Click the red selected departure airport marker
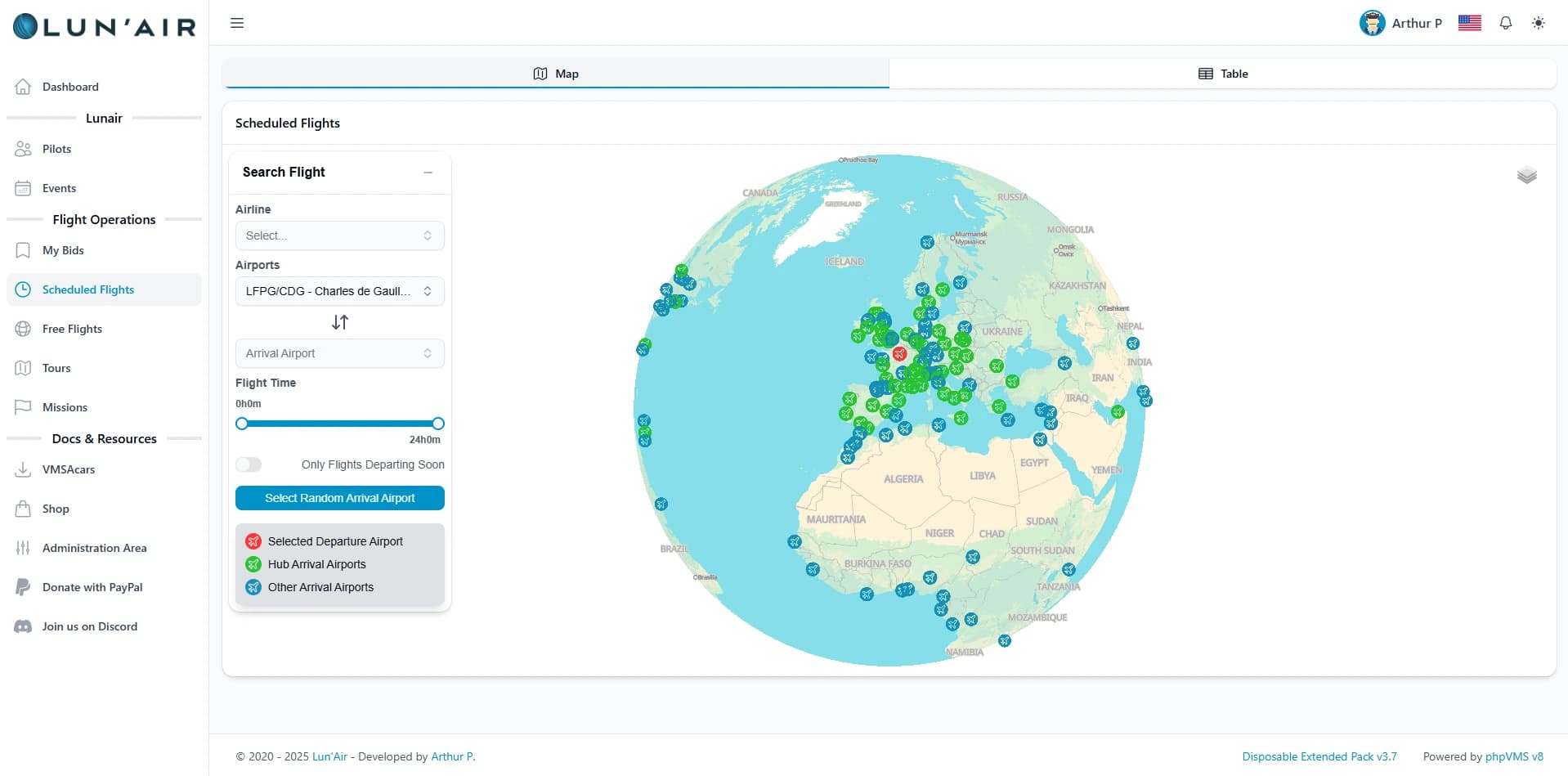Image resolution: width=1568 pixels, height=776 pixels. tap(899, 354)
